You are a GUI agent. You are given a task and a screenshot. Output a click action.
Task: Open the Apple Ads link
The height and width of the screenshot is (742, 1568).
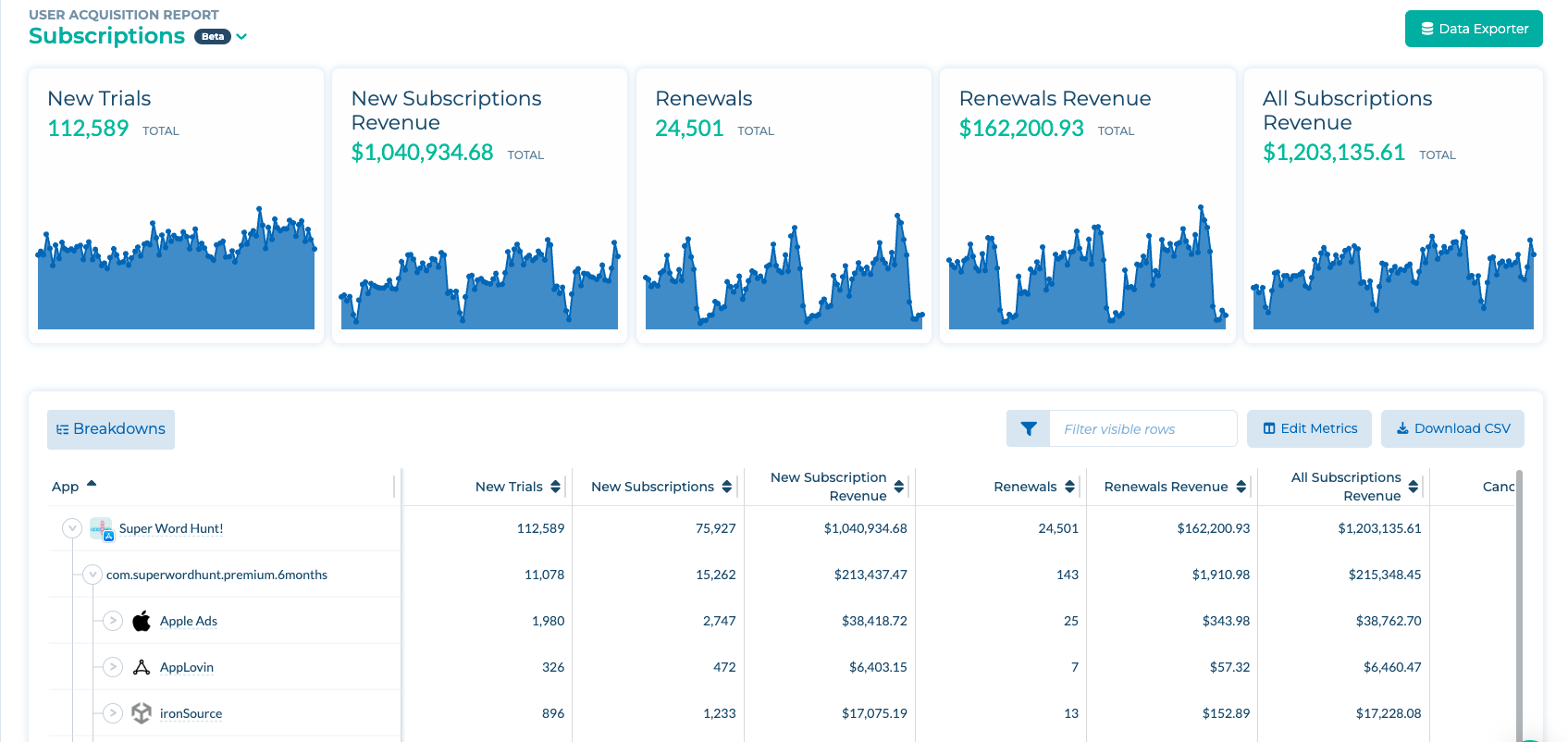point(189,621)
